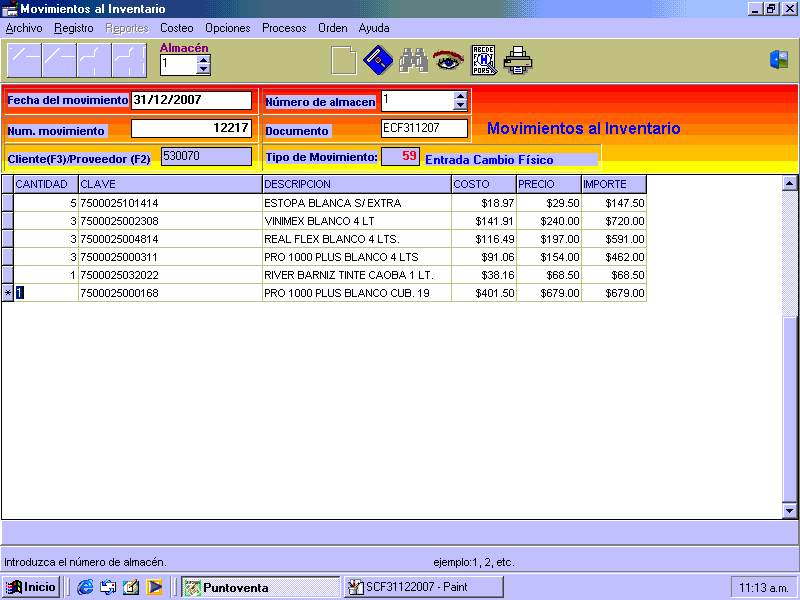Launch Internet Explorer from quick launch
This screenshot has height=600, width=800.
[85, 587]
